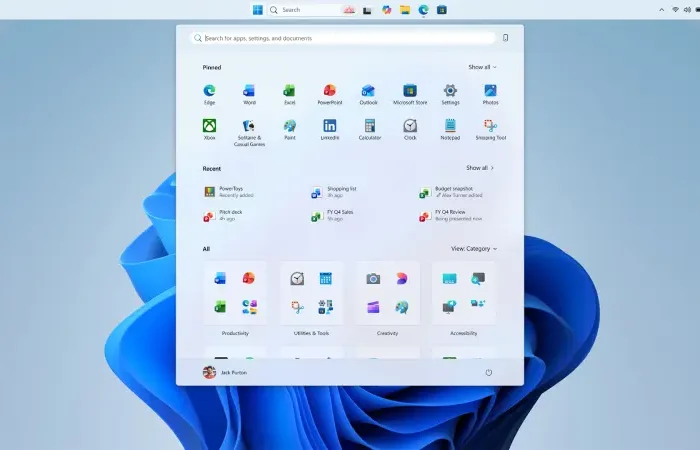Open the Creativity category folder
The image size is (700, 450).
click(388, 293)
